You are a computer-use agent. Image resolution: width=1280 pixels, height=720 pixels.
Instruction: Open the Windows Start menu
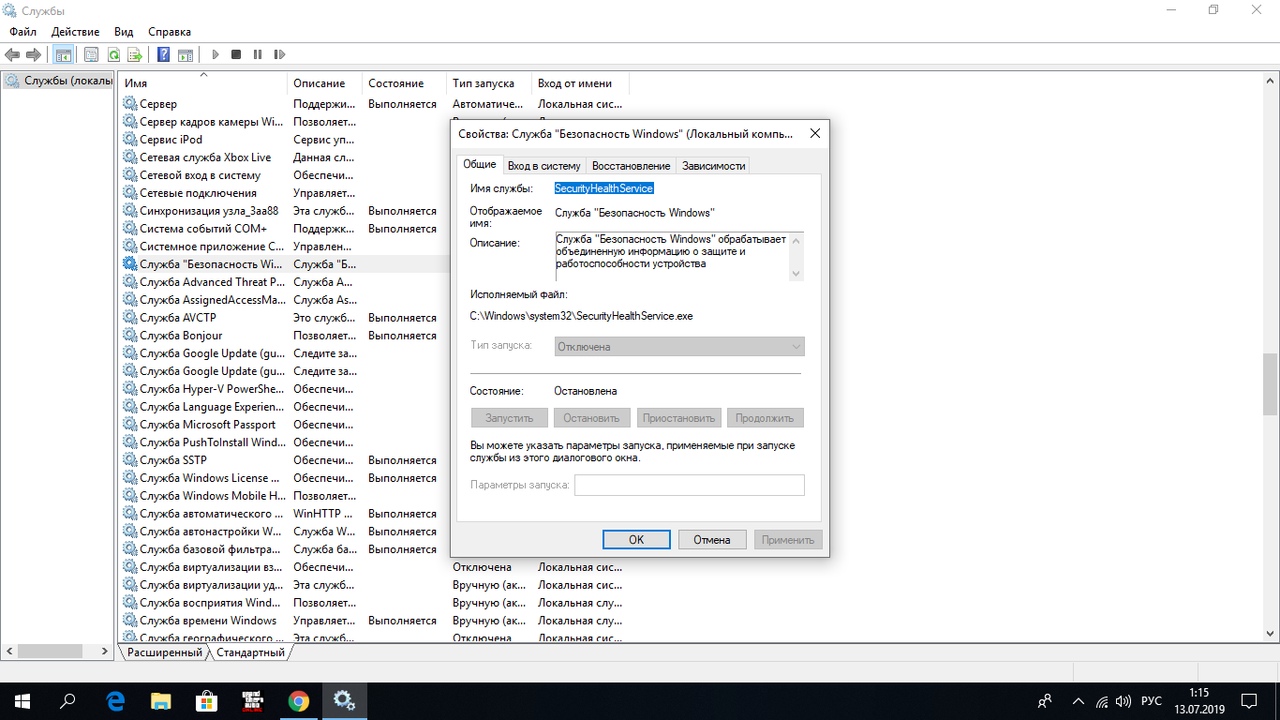pyautogui.click(x=22, y=701)
